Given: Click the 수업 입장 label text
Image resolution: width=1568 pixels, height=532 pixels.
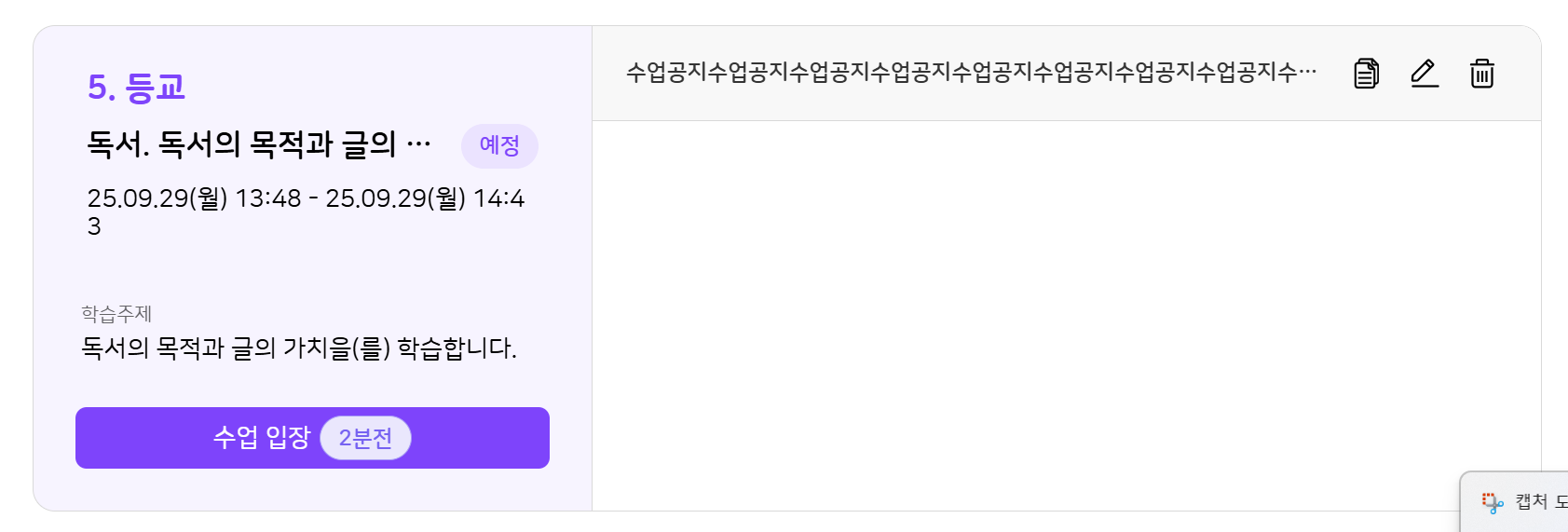Looking at the screenshot, I should 261,437.
